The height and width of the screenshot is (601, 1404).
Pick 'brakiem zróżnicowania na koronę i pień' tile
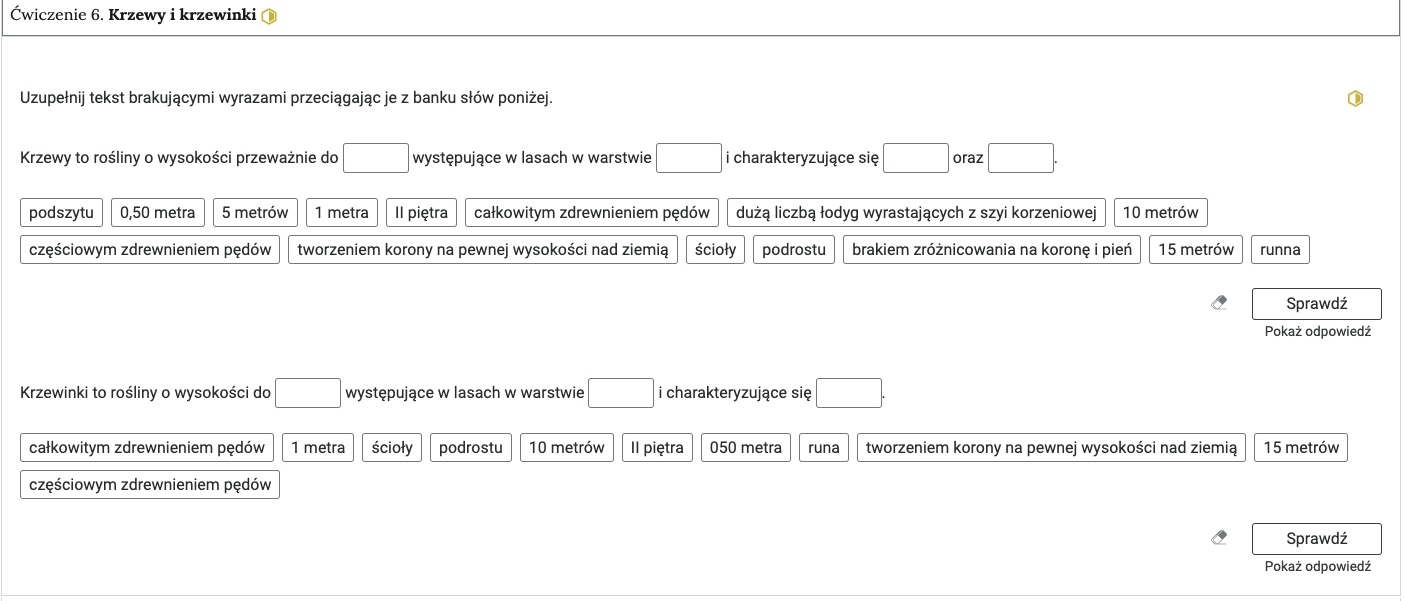tap(992, 249)
